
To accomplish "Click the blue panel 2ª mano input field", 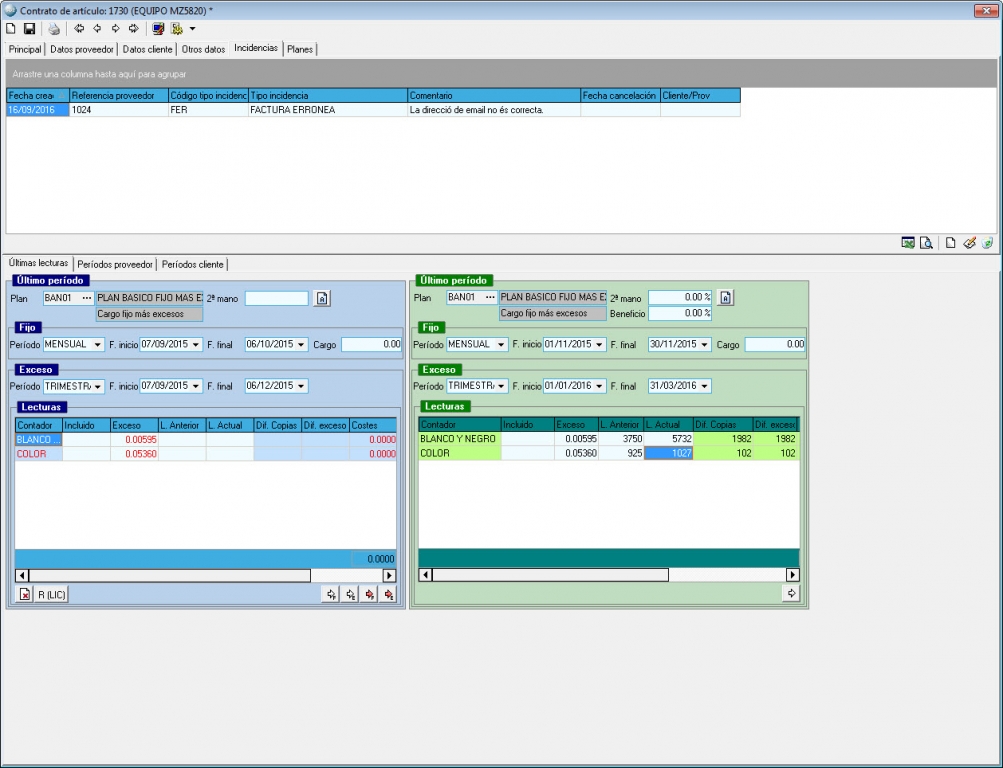I will (277, 299).
